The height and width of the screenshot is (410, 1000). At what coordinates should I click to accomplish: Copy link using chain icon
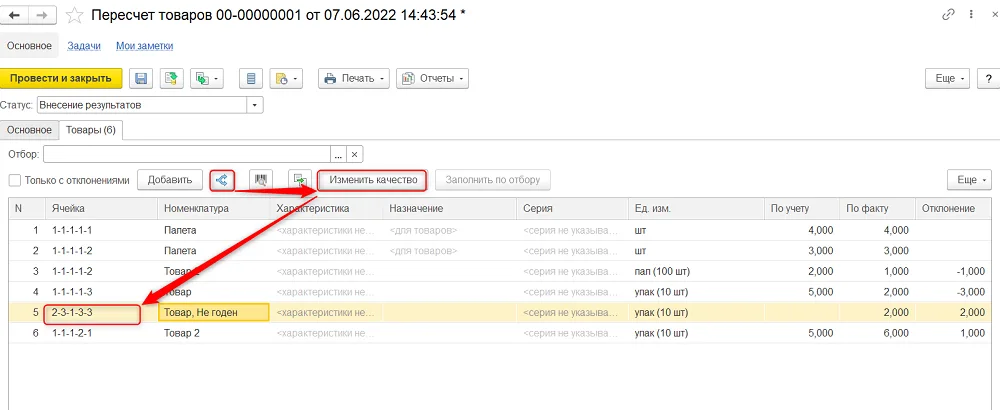[948, 15]
